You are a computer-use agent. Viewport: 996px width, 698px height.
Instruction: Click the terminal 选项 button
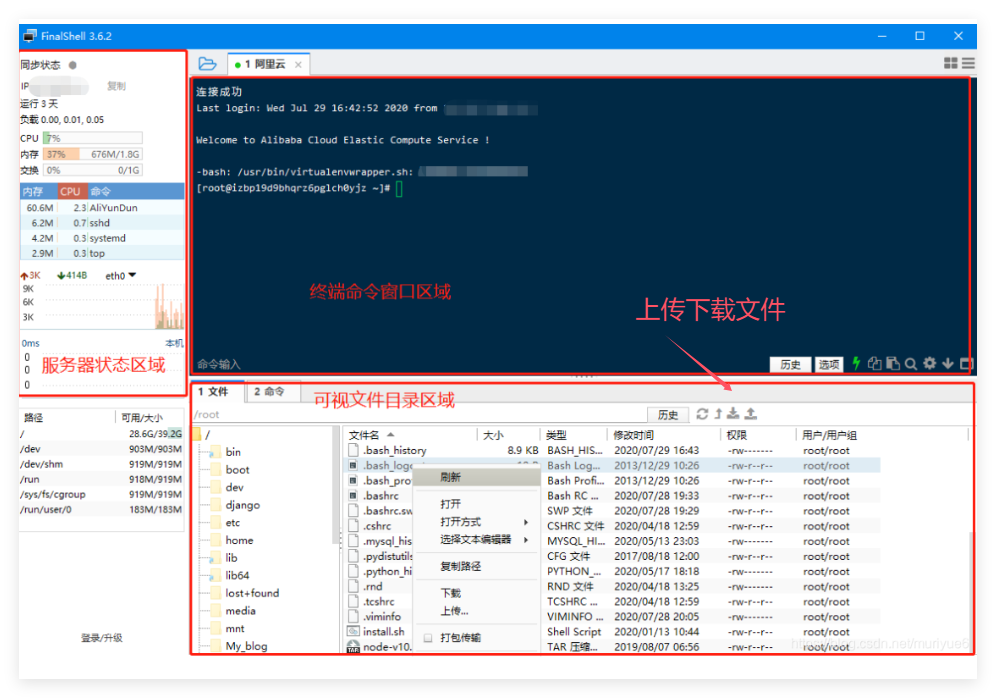(x=828, y=364)
